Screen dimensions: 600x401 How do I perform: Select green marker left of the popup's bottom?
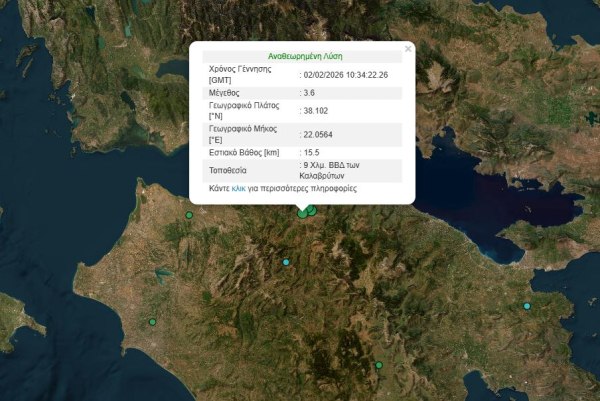coord(188,215)
